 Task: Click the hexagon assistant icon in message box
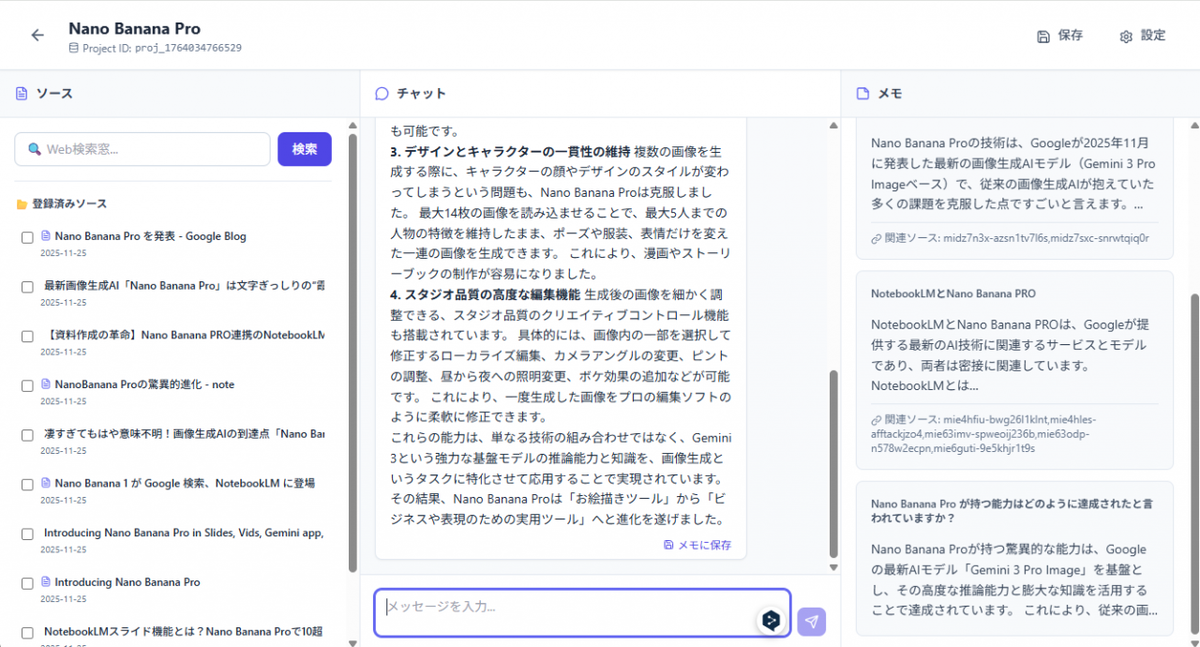click(771, 621)
